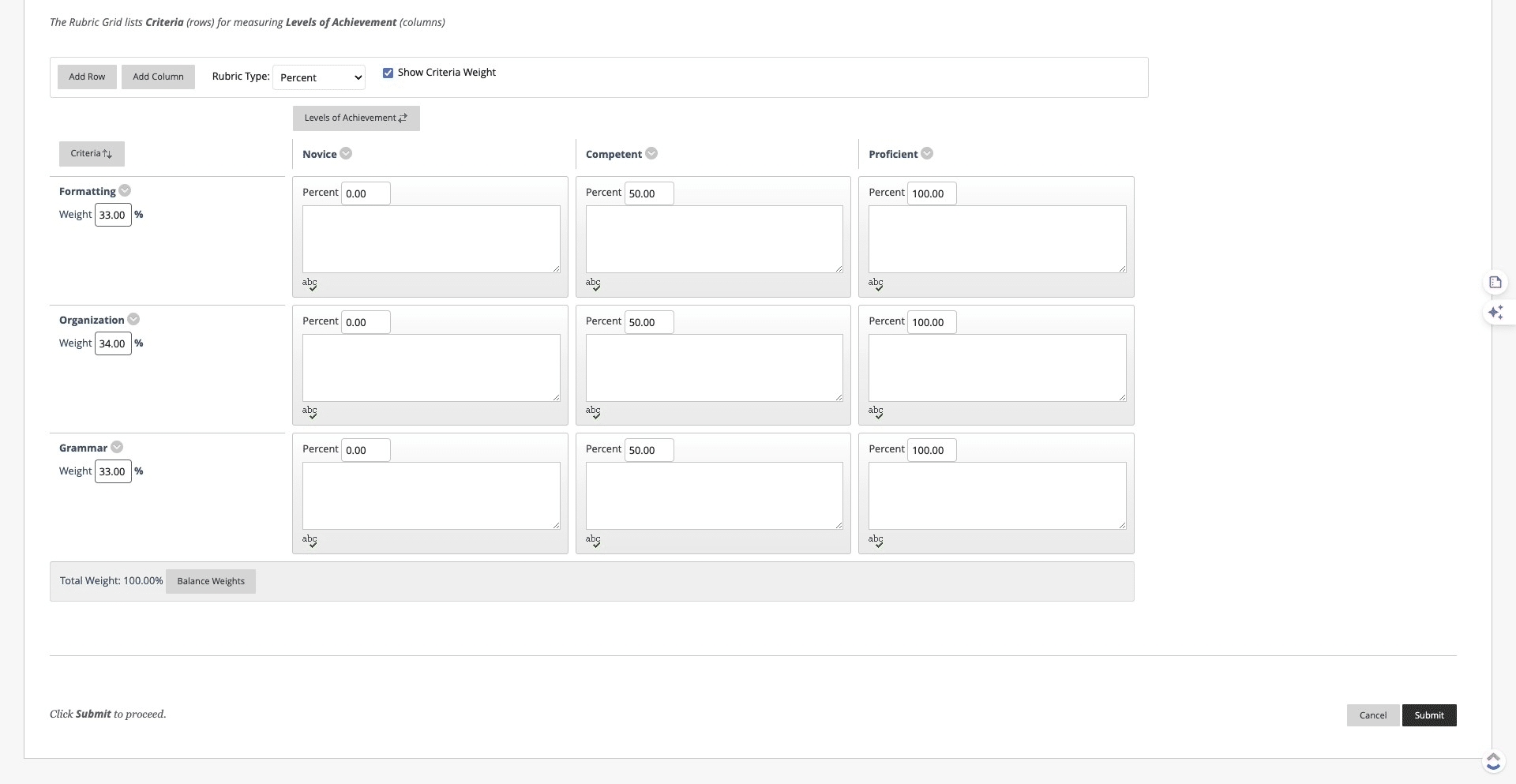Click the Criteria reorder button
The image size is (1516, 784).
[92, 154]
